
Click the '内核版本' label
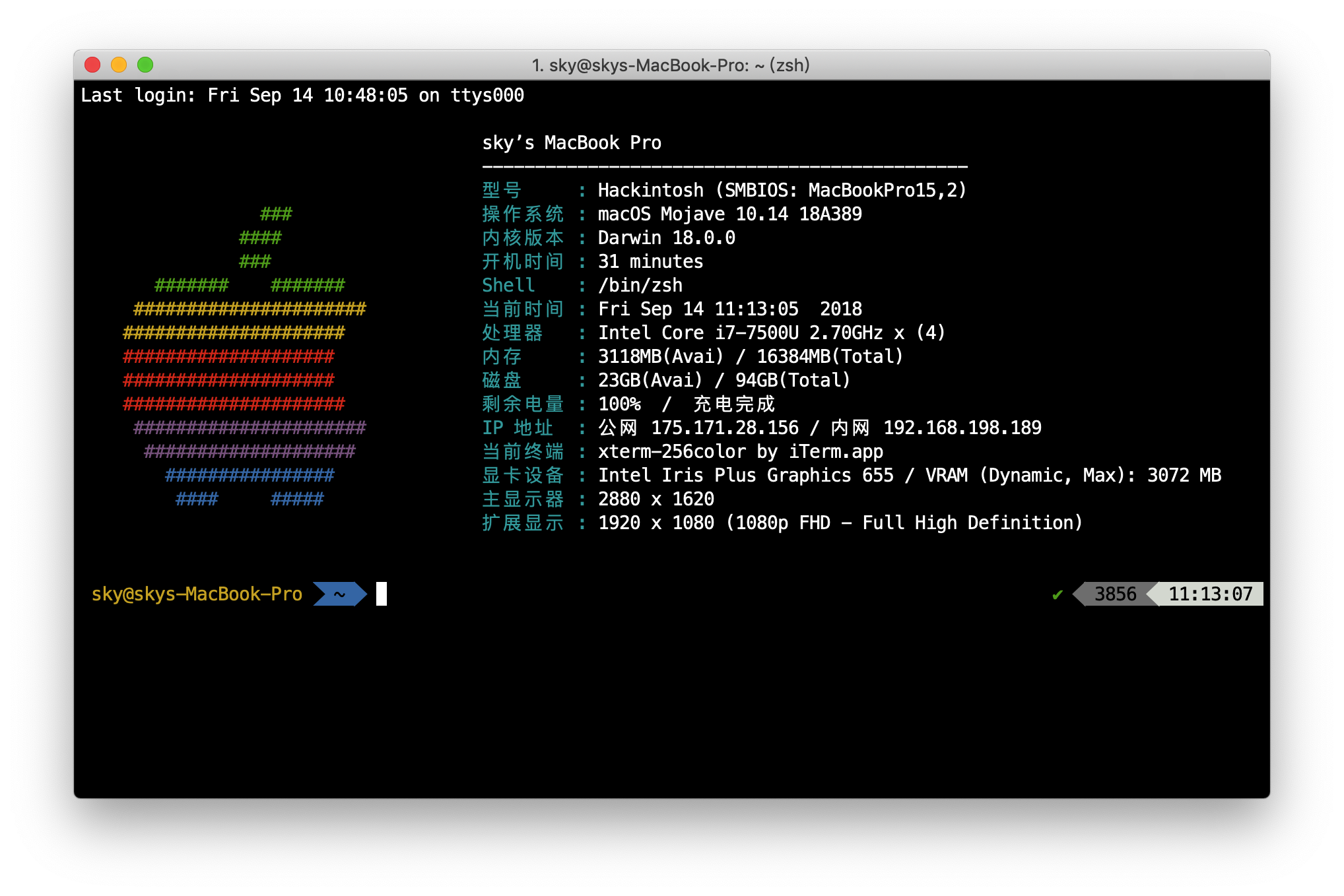(523, 238)
